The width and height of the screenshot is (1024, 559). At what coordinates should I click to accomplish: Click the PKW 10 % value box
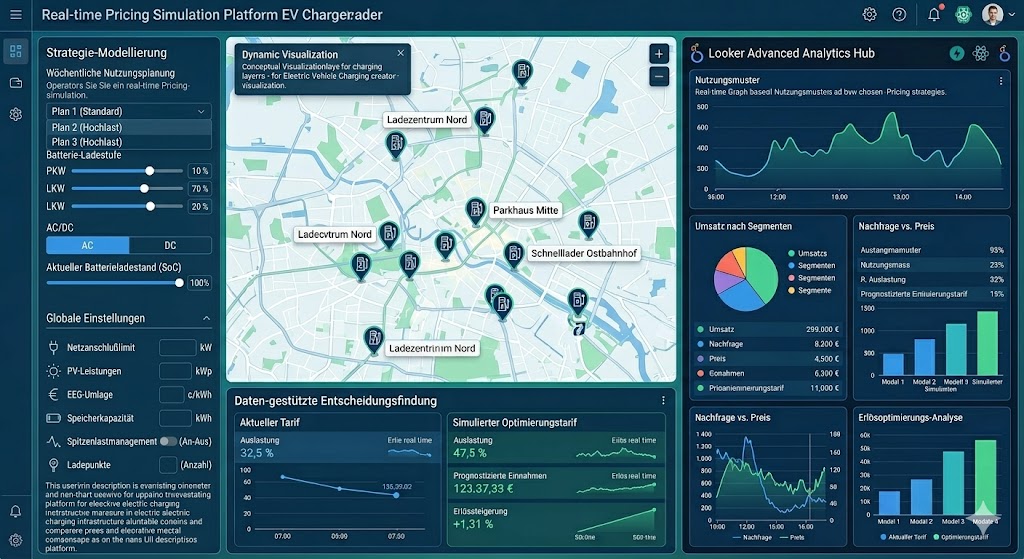click(x=200, y=170)
